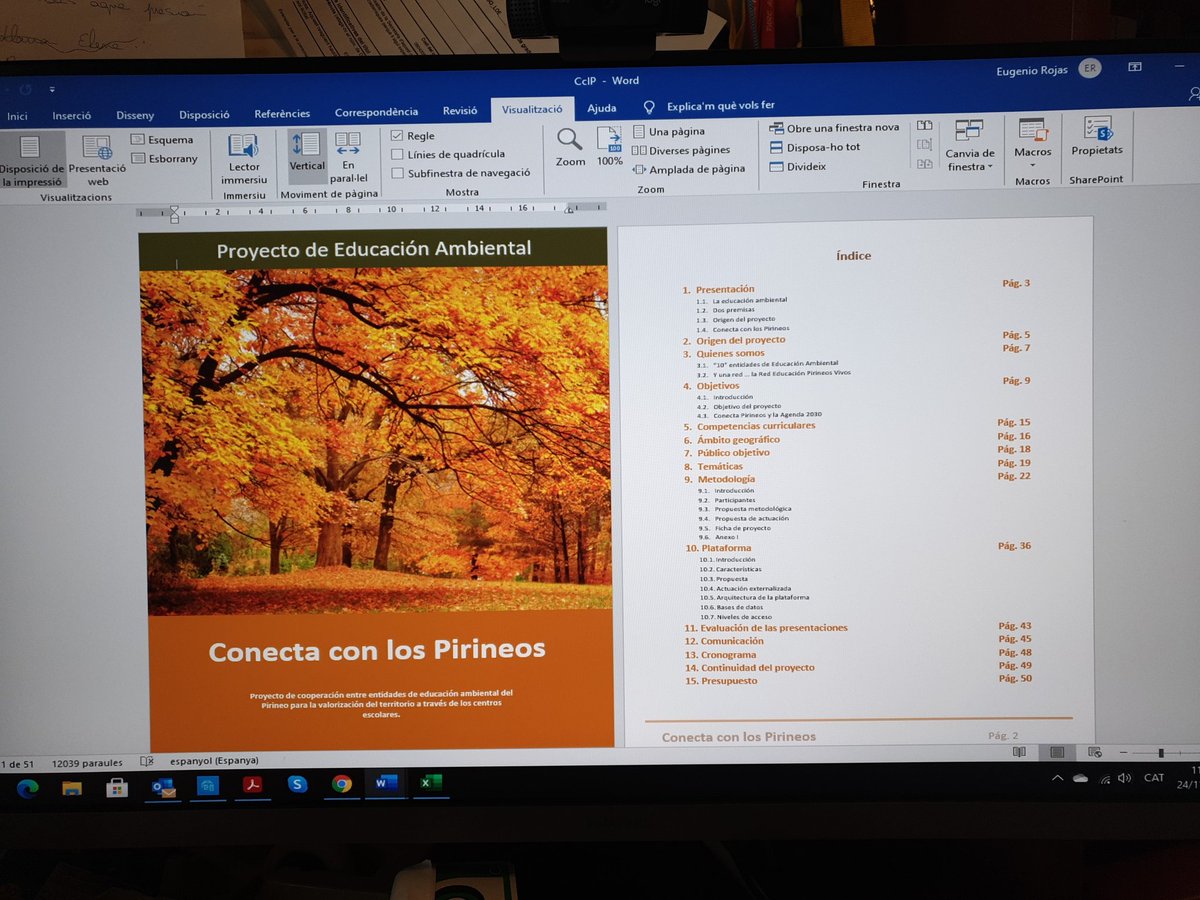
Task: Enable Subfinestra de navegació checkbox
Action: pos(397,173)
